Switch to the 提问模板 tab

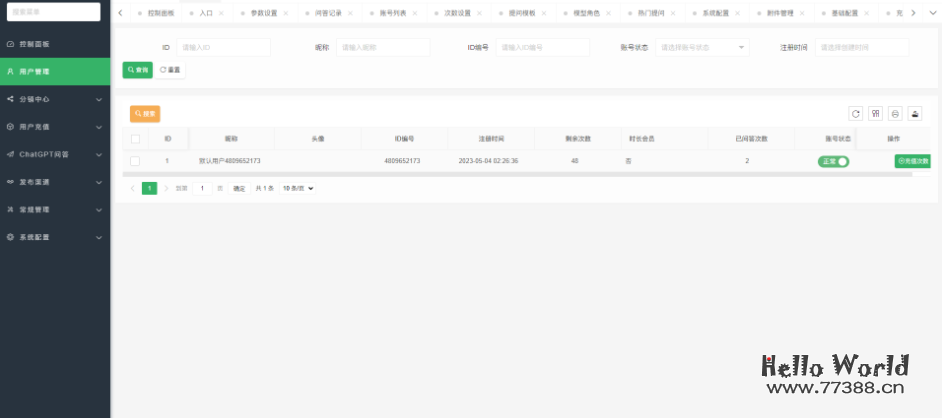point(522,13)
